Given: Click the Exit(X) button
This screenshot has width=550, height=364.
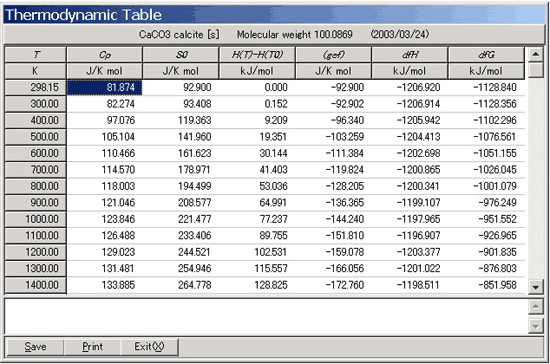Looking at the screenshot, I should click(x=149, y=347).
